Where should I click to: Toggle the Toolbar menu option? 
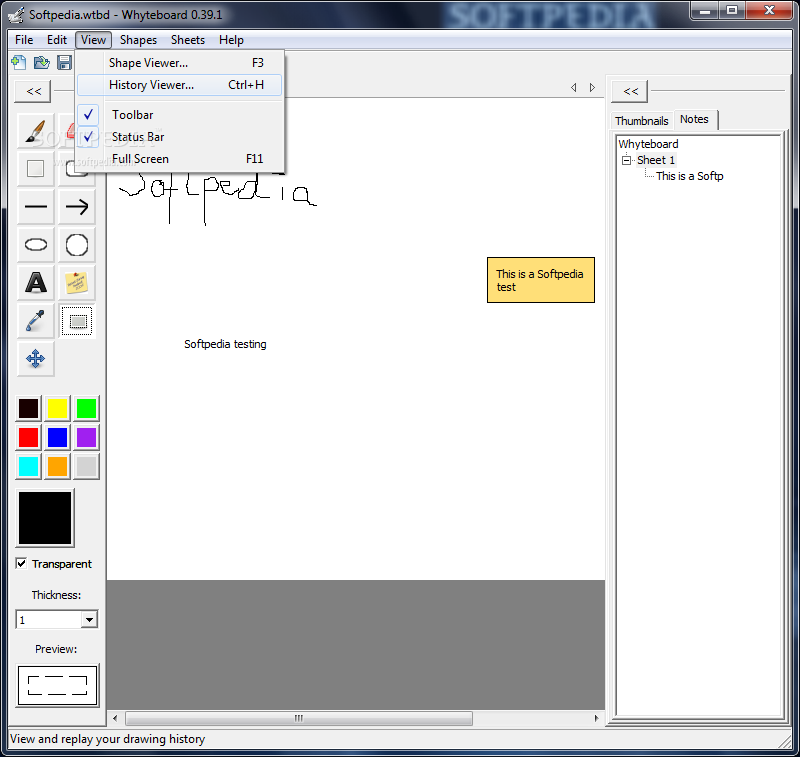[x=180, y=115]
